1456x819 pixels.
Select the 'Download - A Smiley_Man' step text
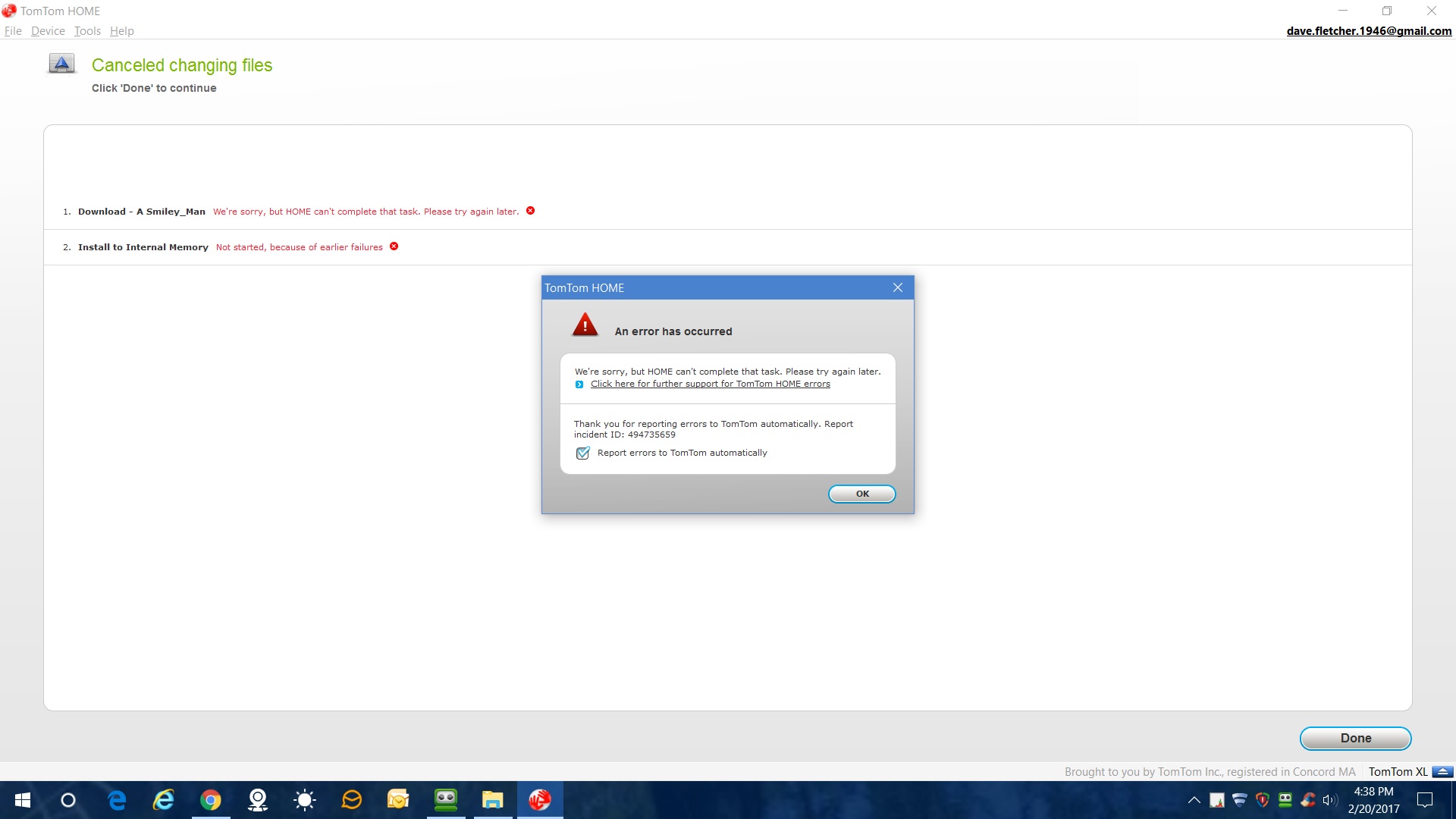[142, 212]
